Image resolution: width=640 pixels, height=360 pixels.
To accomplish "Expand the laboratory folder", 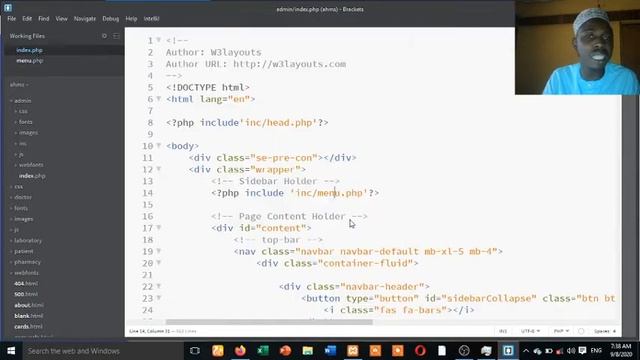I will tap(27, 240).
